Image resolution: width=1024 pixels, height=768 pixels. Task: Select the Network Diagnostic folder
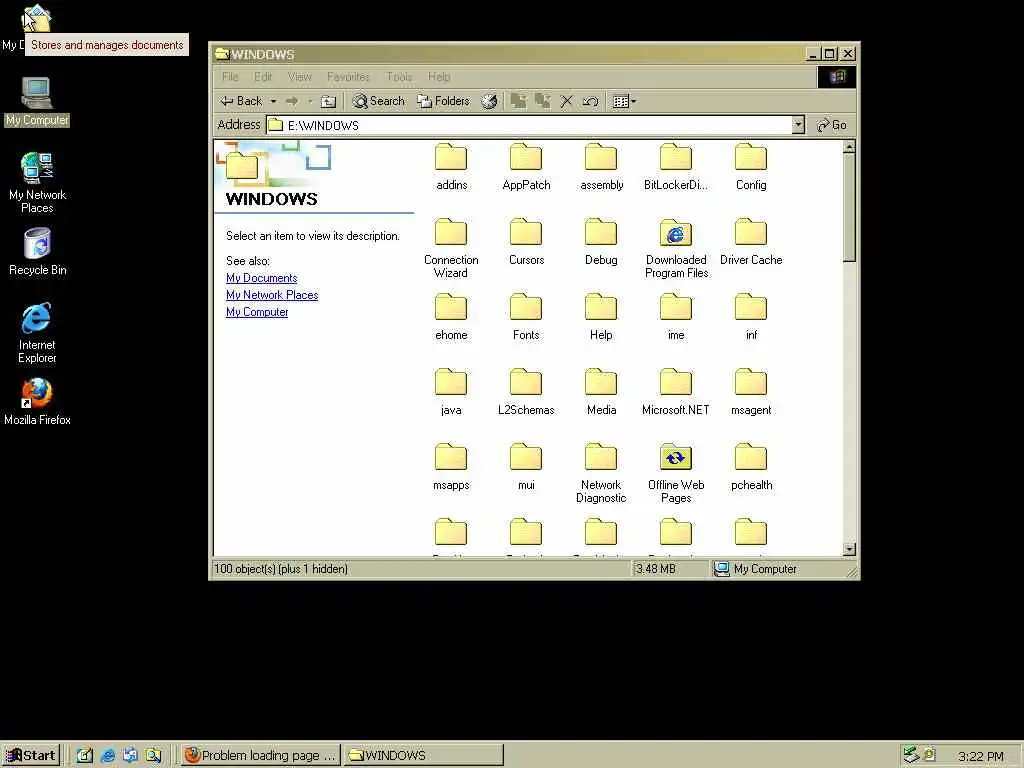pos(601,473)
